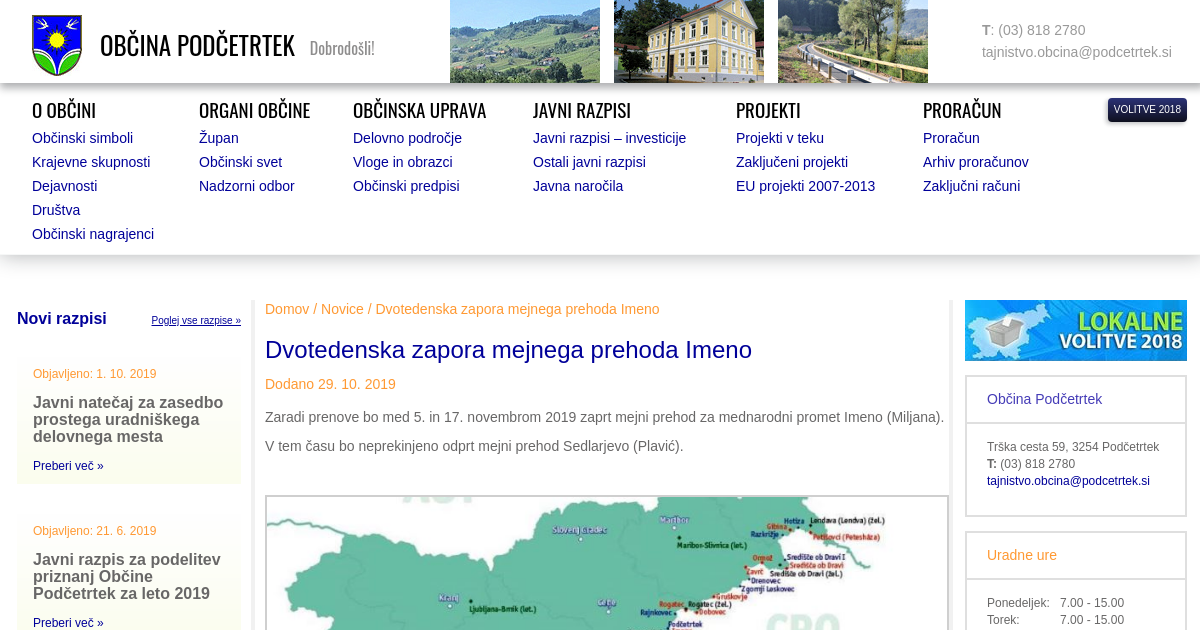Click the road bridge header photo

click(x=852, y=41)
